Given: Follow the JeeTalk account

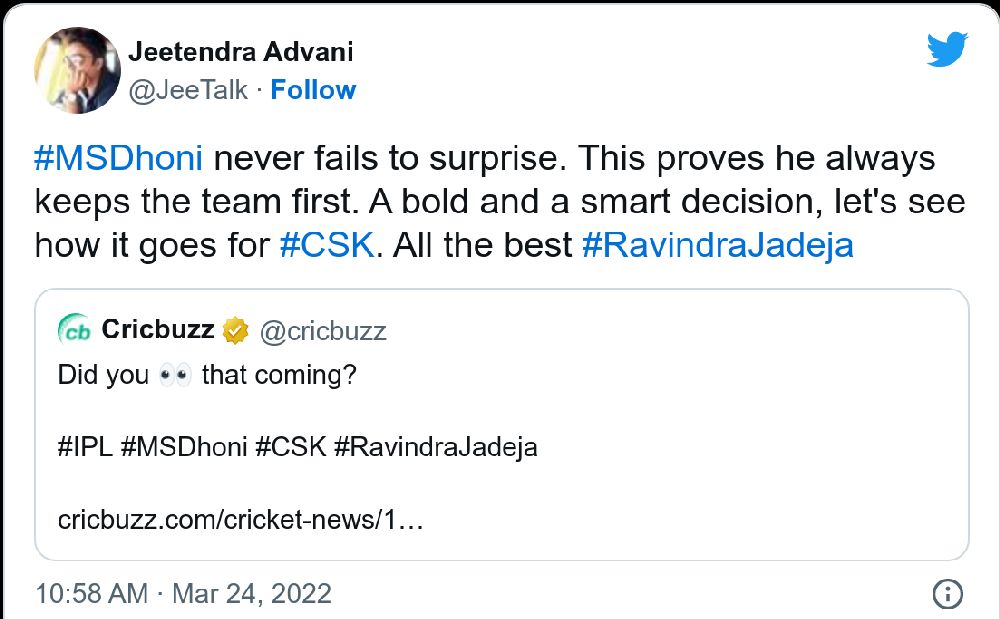Looking at the screenshot, I should point(313,90).
